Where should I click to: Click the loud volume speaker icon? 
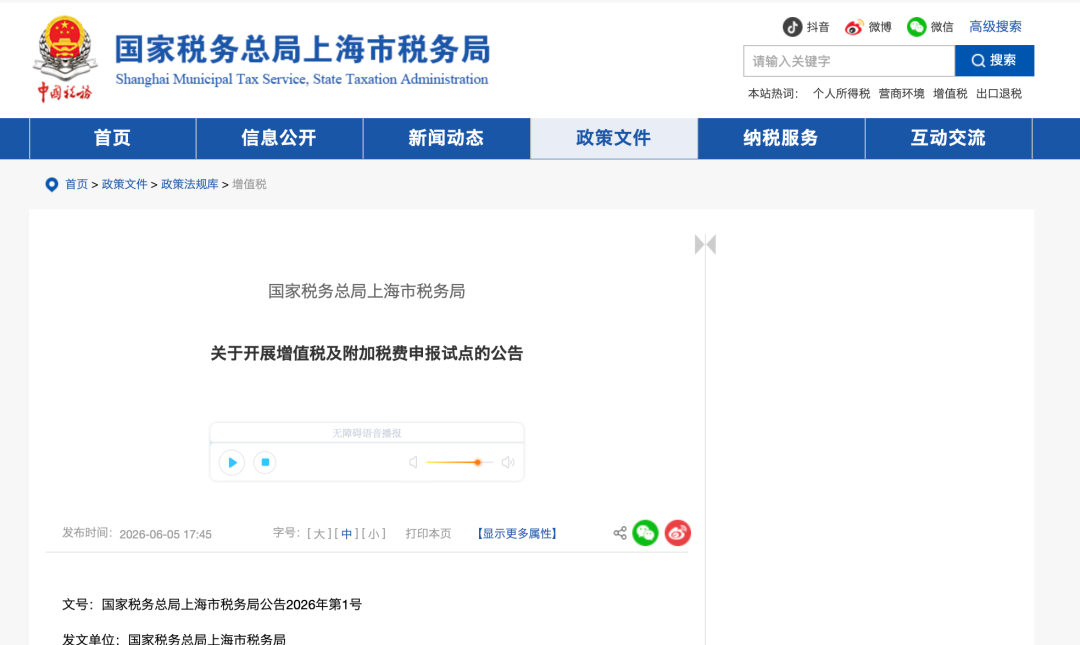(508, 462)
